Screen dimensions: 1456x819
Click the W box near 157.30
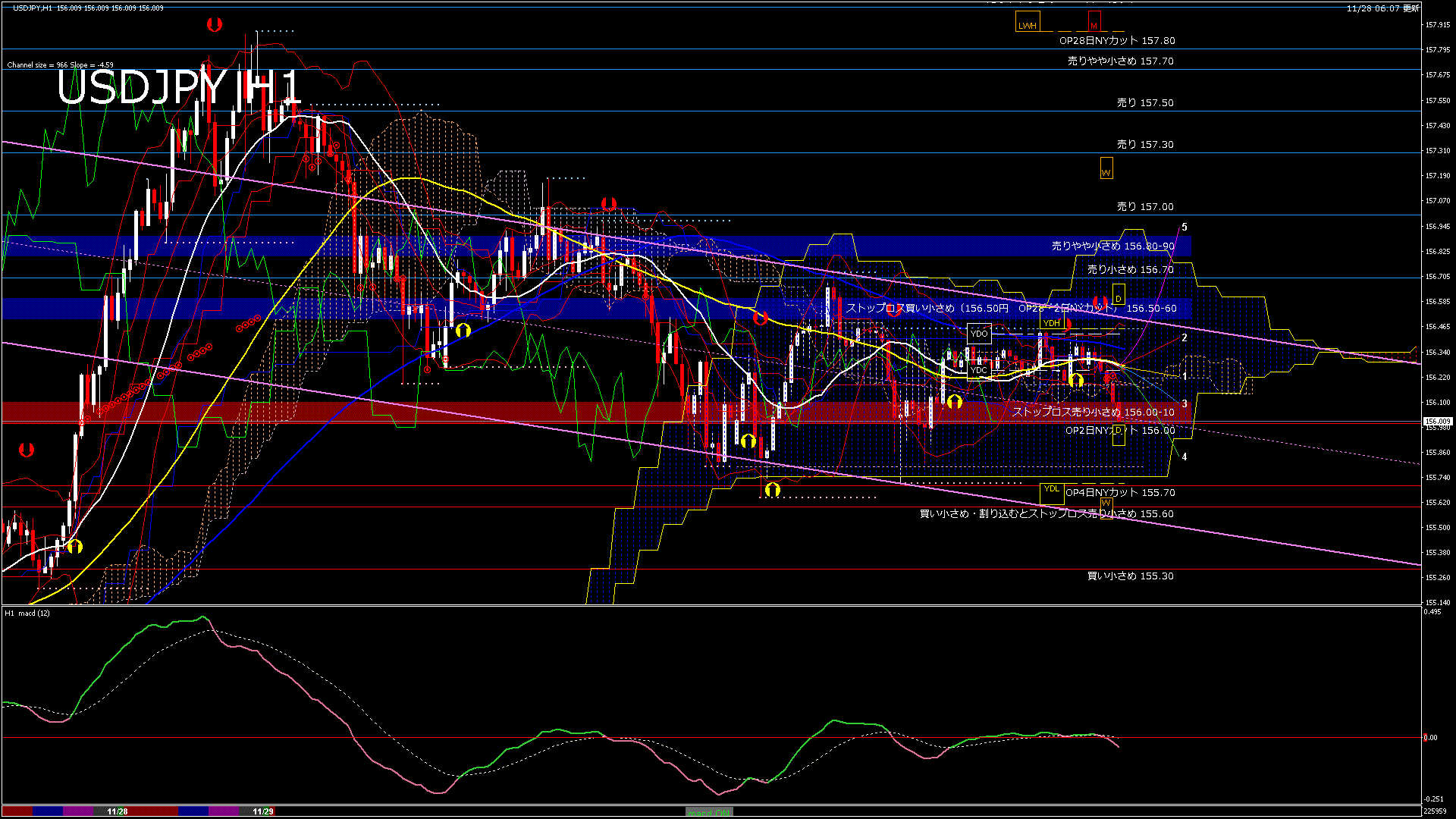1106,168
